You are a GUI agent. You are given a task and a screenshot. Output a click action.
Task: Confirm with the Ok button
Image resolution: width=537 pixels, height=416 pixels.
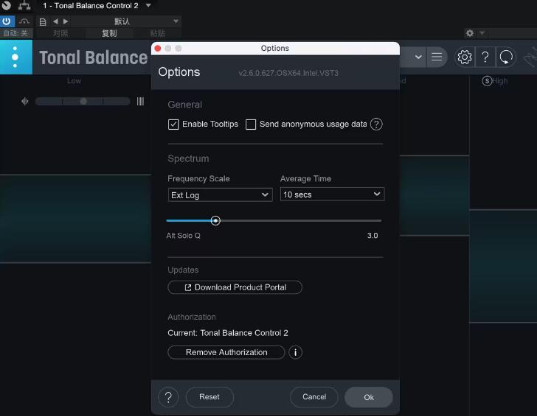[x=369, y=397]
